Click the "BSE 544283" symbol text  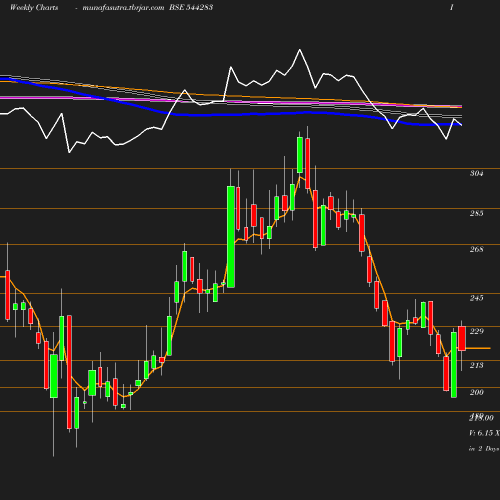point(191,7)
